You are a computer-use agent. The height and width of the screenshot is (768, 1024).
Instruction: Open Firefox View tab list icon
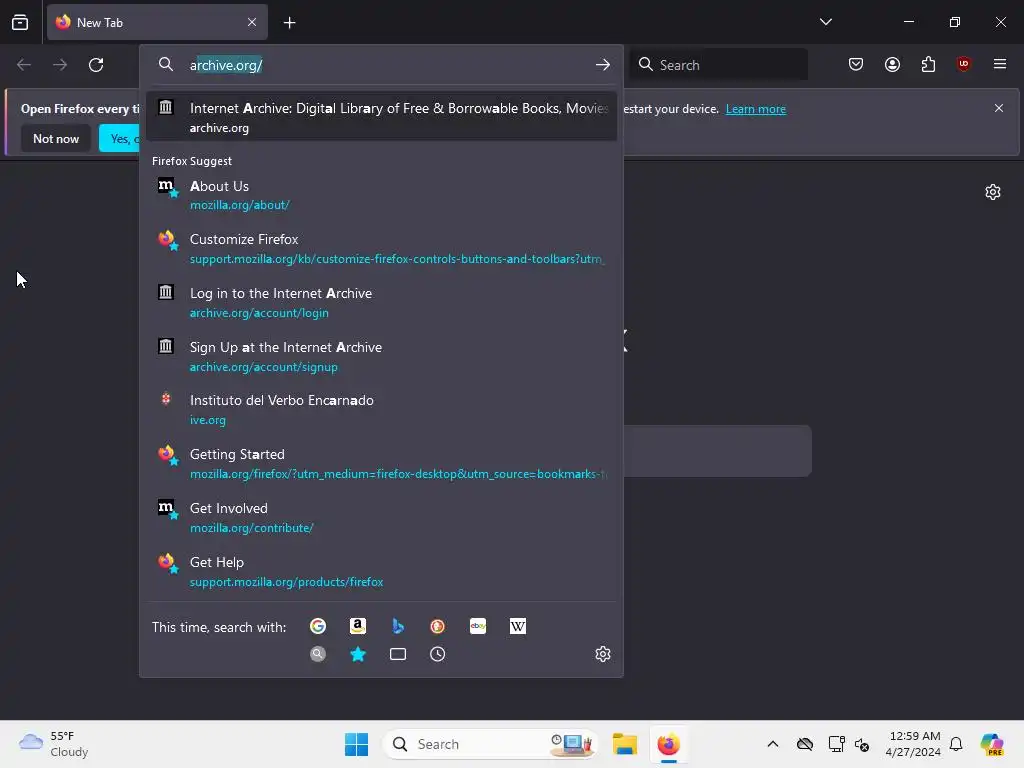coord(20,22)
